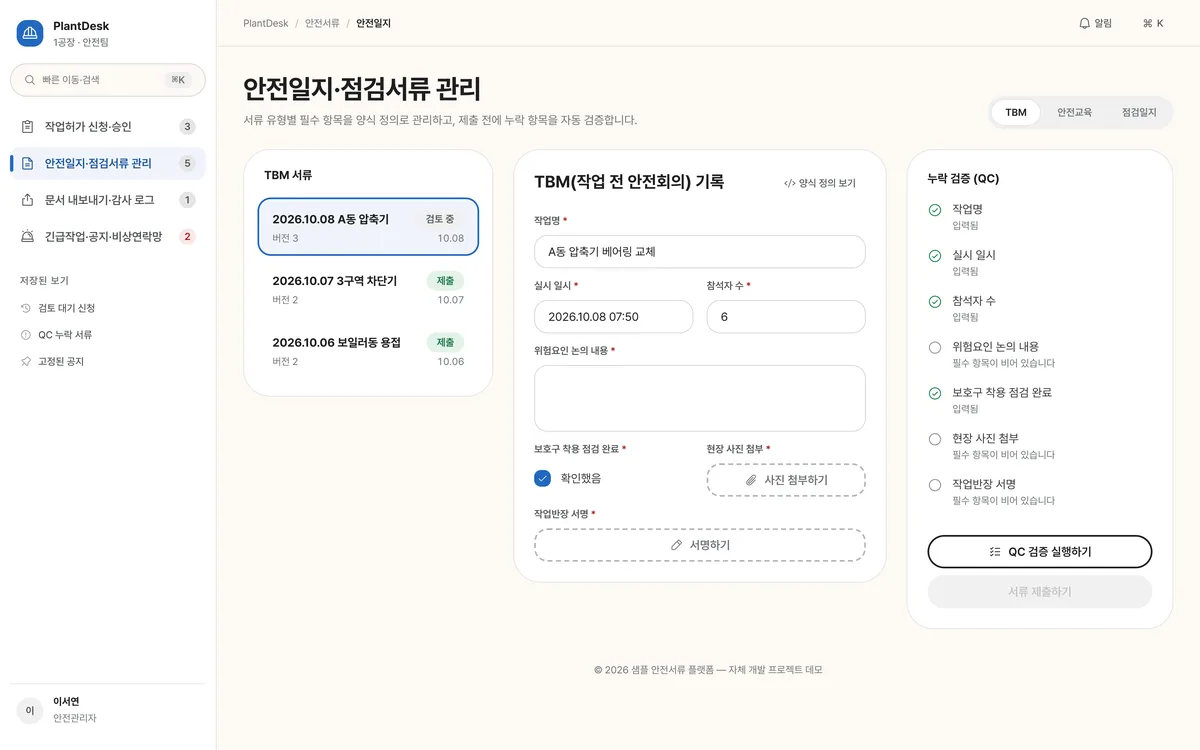Select the 2026.10.06 보일러동 용접 document

[368, 350]
